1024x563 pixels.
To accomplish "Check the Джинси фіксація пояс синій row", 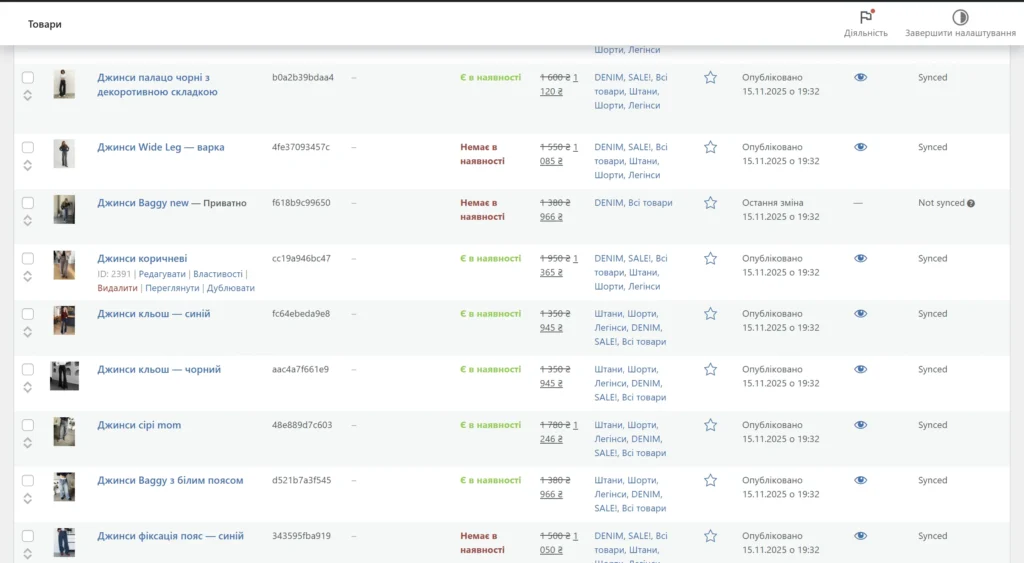I will click(x=28, y=536).
